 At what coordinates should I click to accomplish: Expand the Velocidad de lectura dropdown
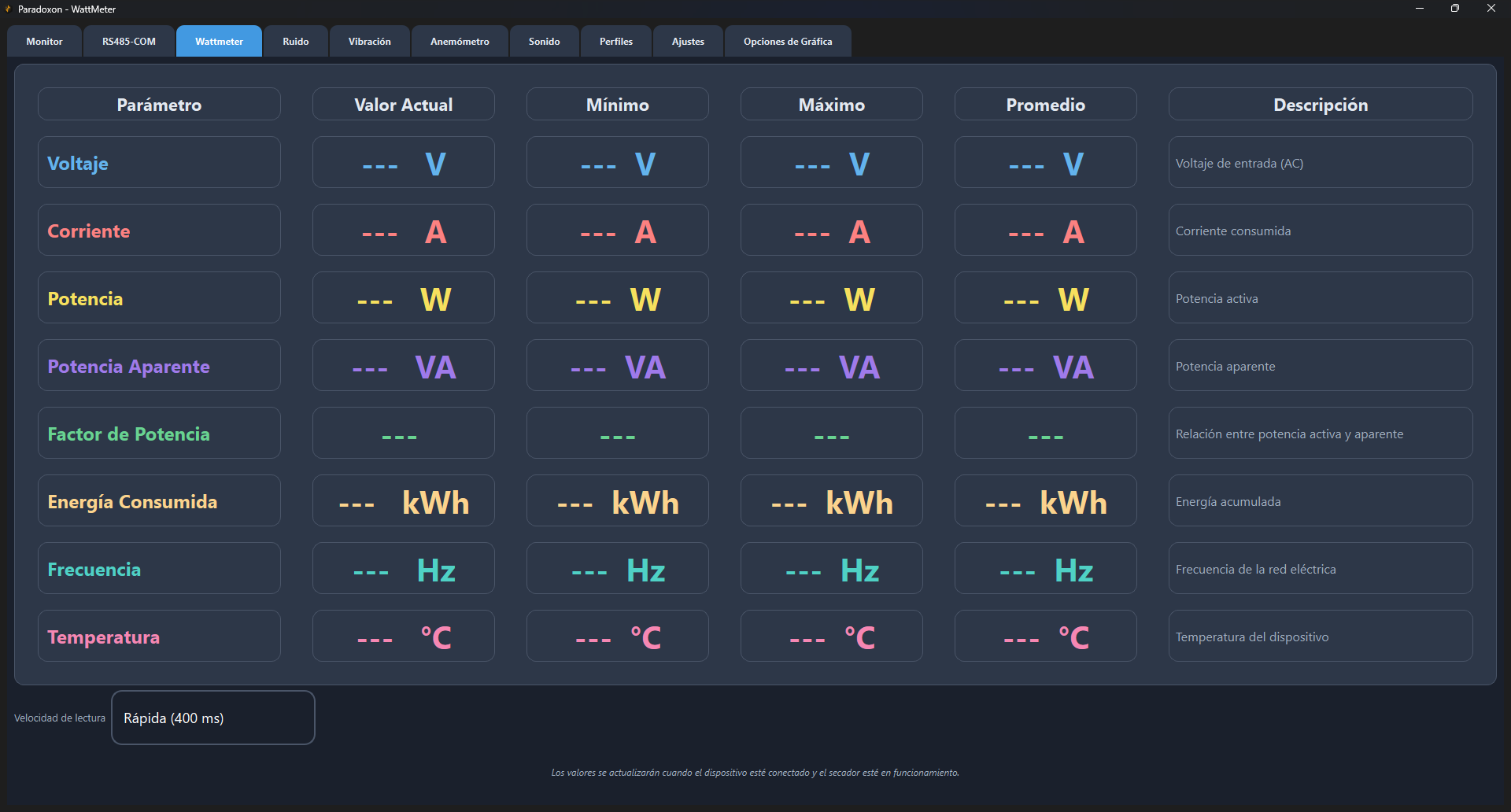click(x=213, y=718)
